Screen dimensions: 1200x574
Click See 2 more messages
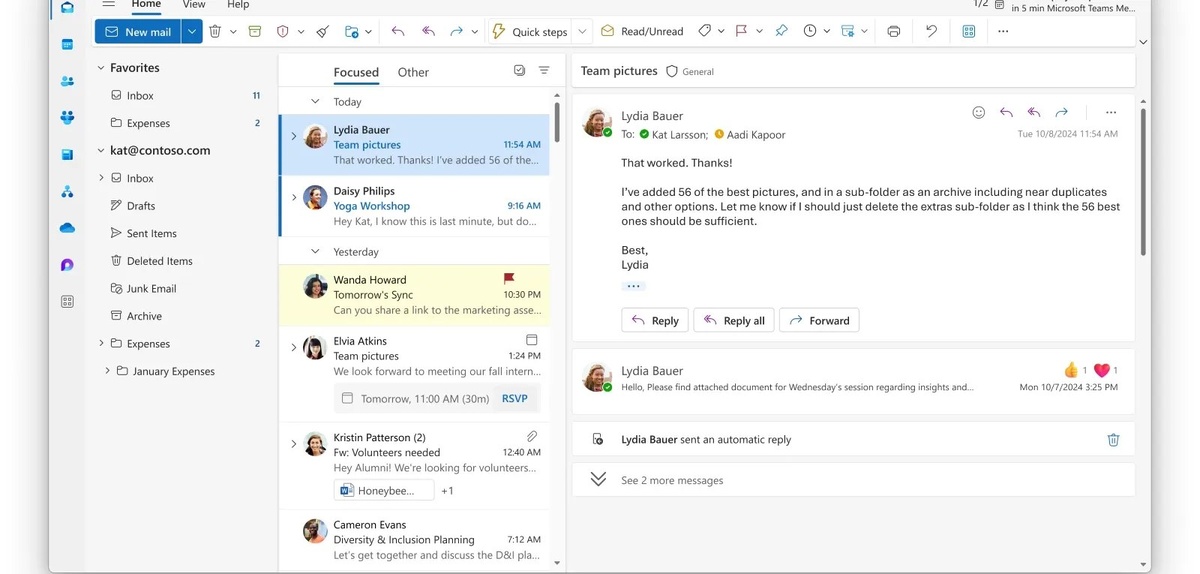(x=672, y=480)
